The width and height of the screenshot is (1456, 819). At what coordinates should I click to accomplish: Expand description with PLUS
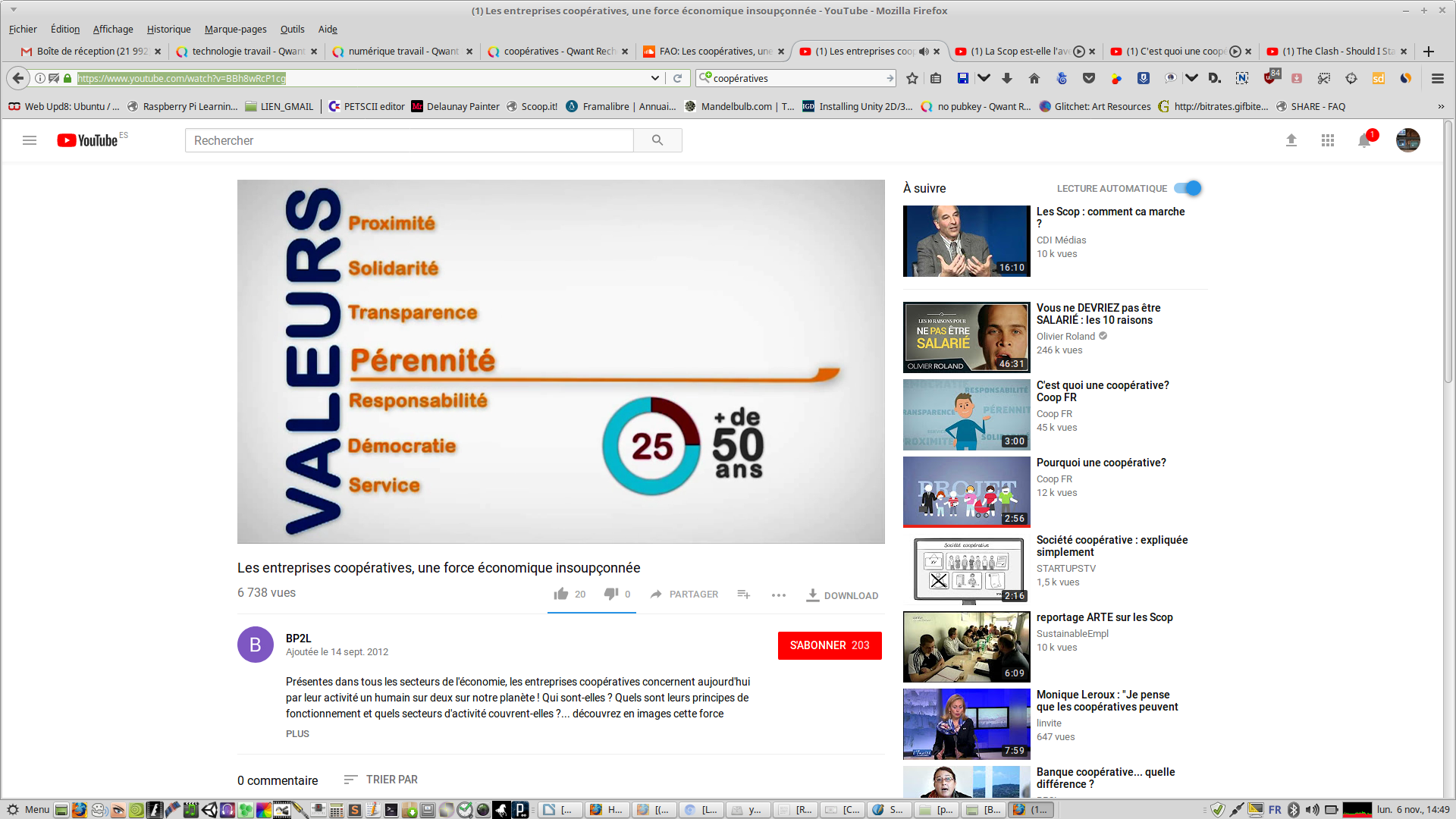coord(297,733)
